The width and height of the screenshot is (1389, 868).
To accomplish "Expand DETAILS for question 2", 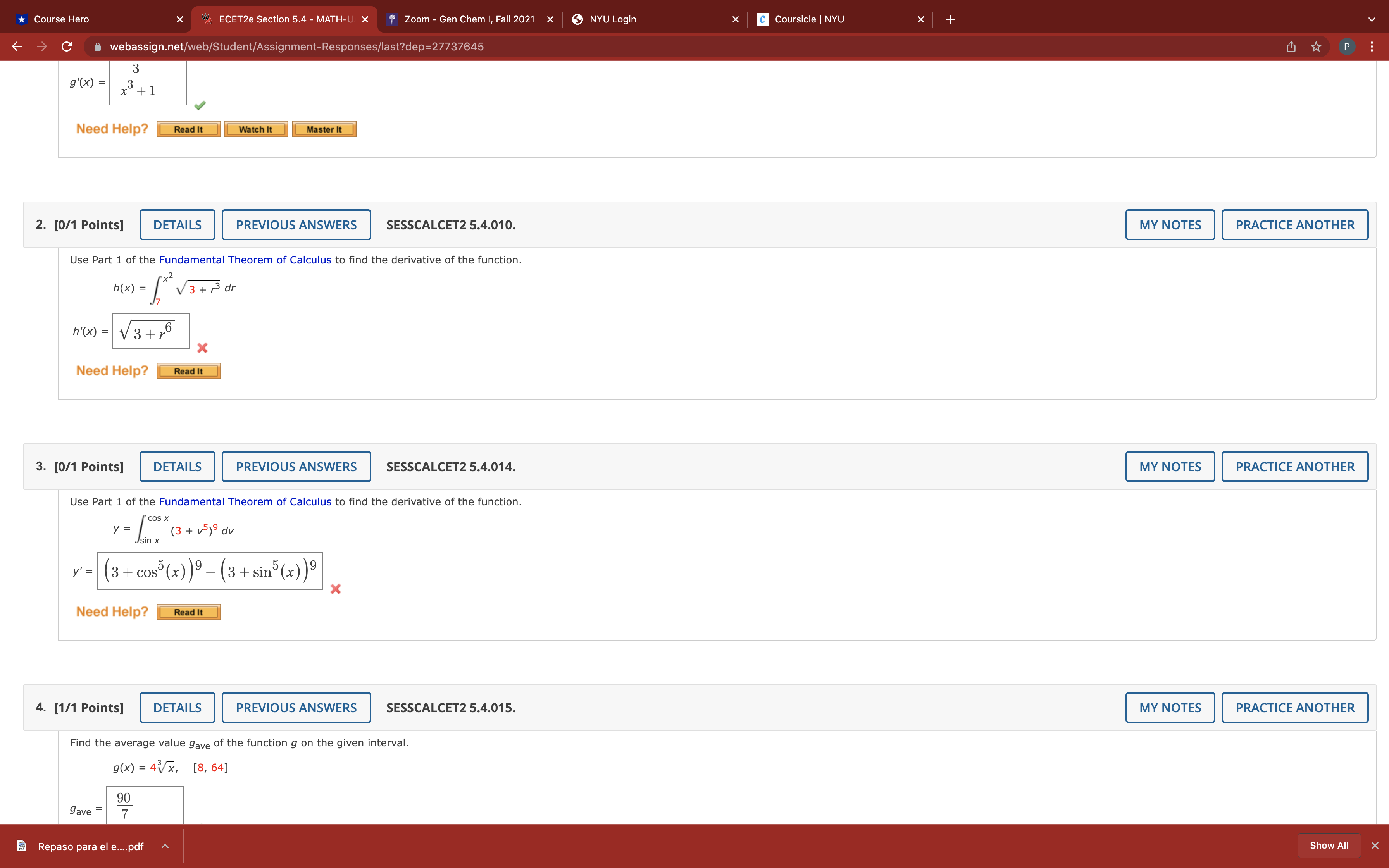I will coord(177,224).
